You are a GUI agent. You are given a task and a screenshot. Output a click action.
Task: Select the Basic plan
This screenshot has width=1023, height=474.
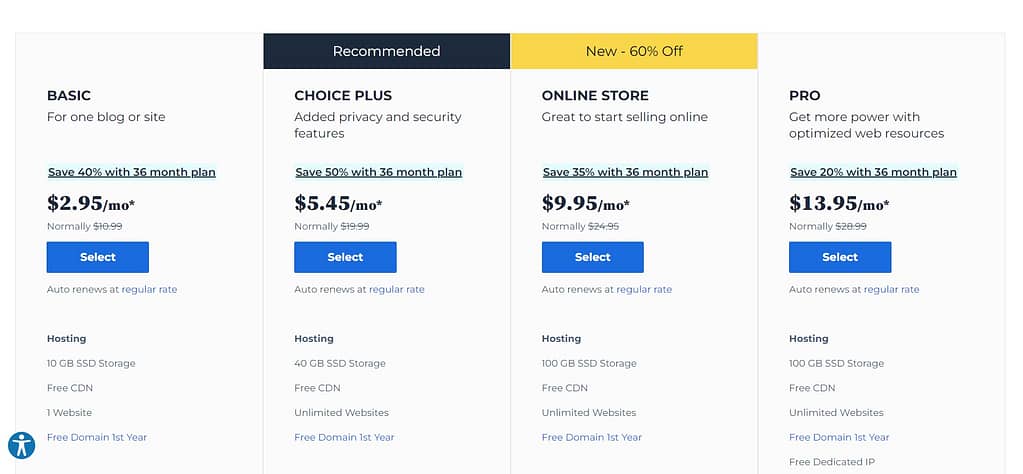98,257
